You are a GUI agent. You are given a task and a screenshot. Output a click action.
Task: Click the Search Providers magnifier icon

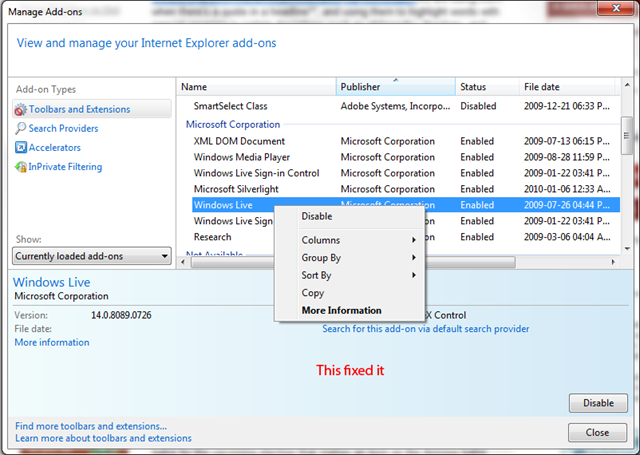click(20, 129)
